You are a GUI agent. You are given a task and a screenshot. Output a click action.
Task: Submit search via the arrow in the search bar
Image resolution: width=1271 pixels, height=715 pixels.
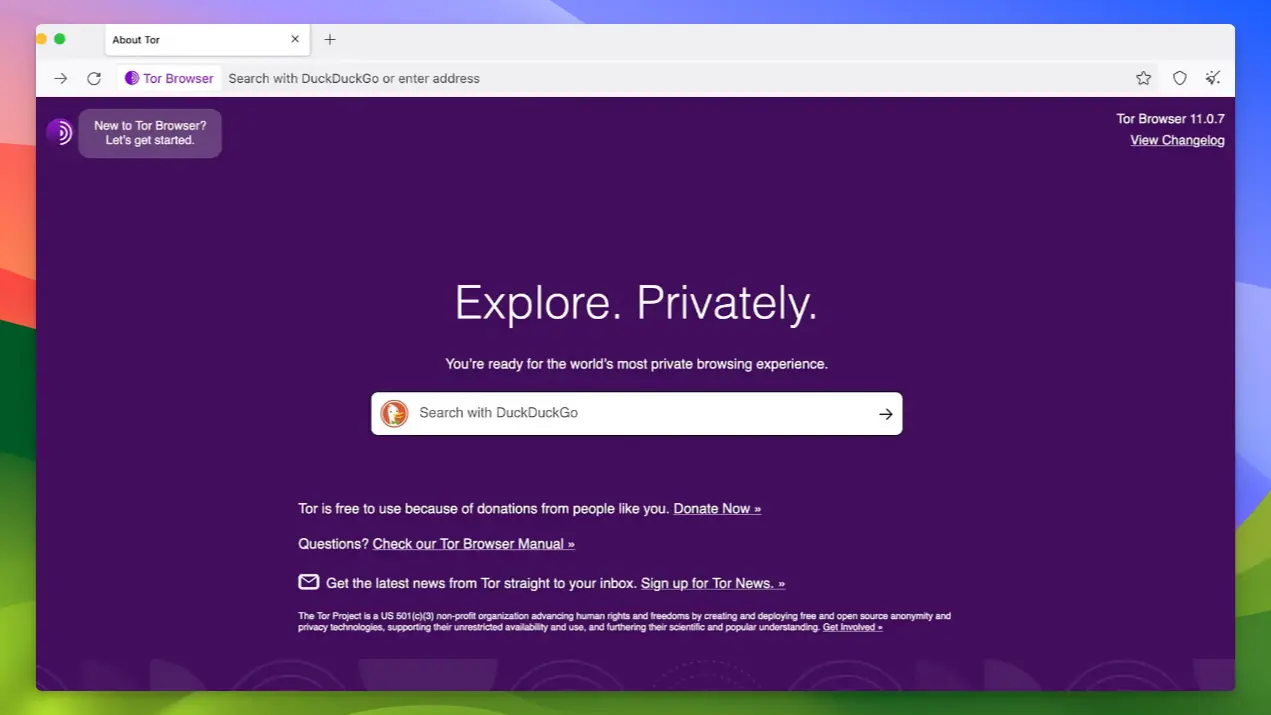tap(884, 413)
